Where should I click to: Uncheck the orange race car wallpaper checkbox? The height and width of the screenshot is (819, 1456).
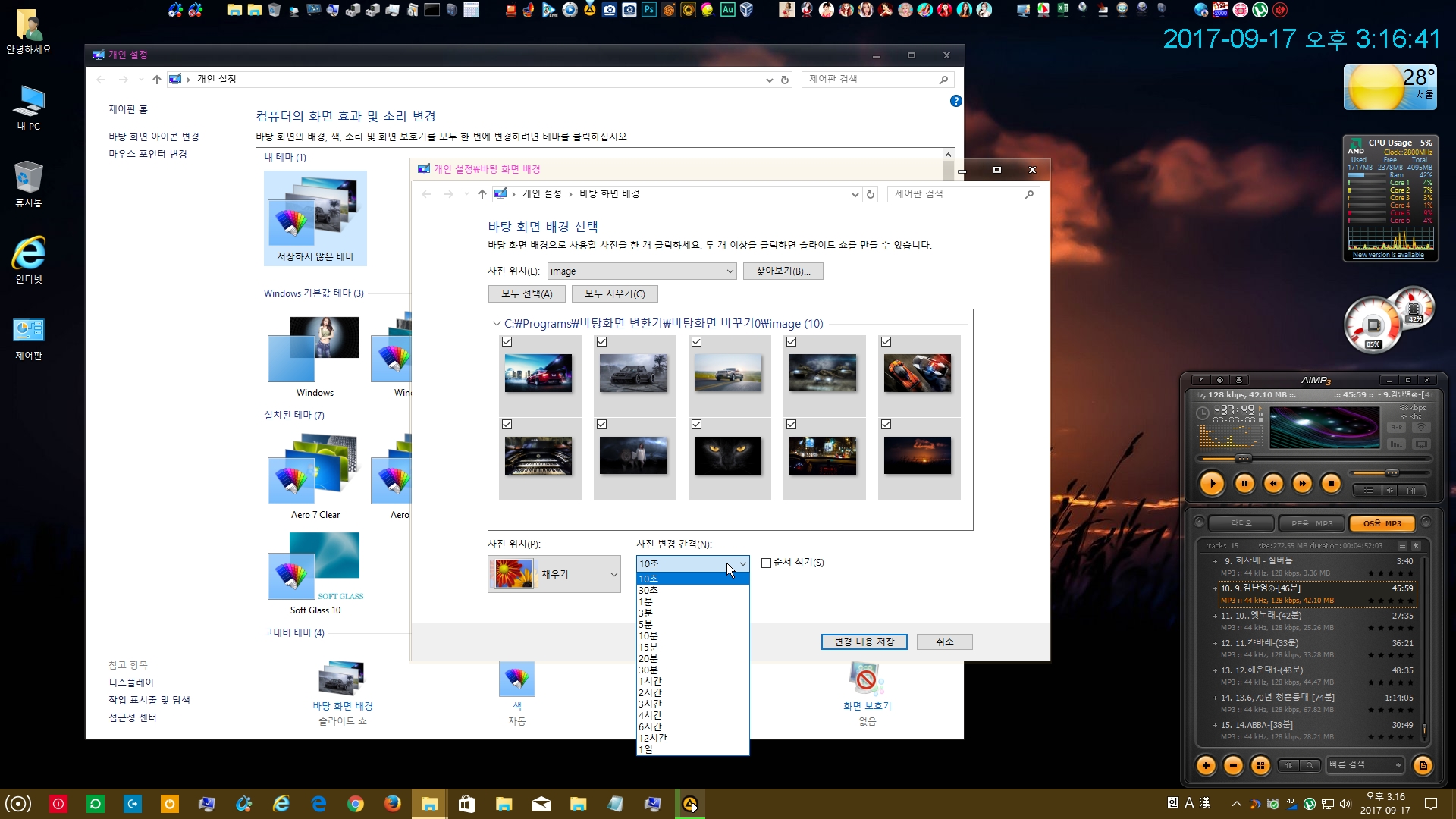pos(886,342)
